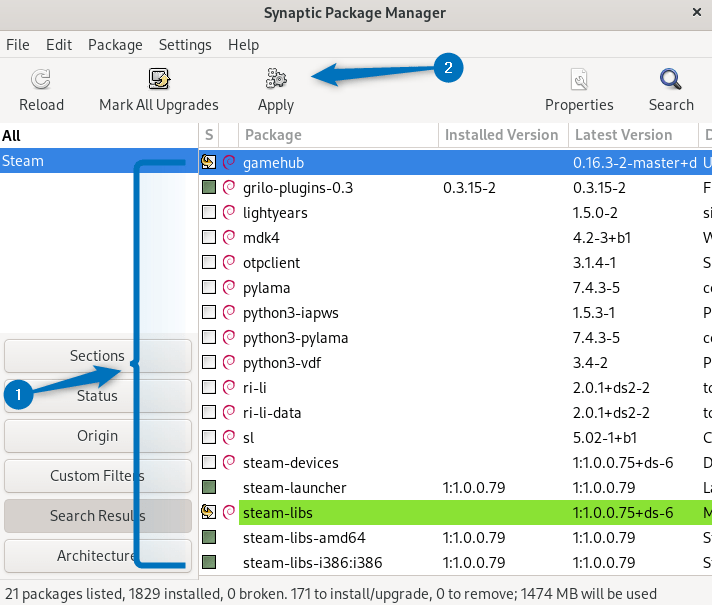The width and height of the screenshot is (712, 605).
Task: Click the Debian swirl icon beside gamehub
Action: point(229,162)
